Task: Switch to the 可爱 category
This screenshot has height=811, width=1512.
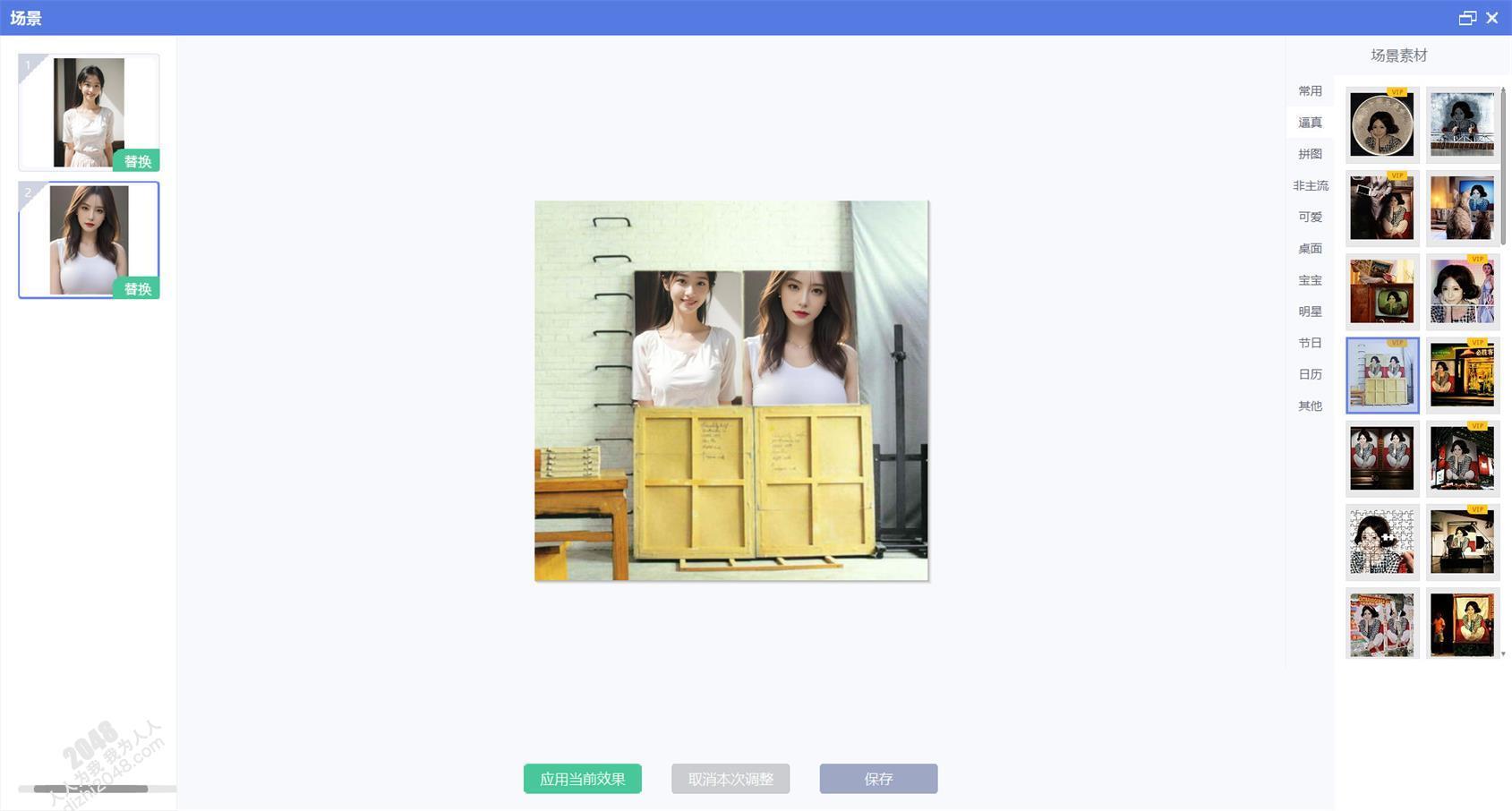Action: [1310, 217]
